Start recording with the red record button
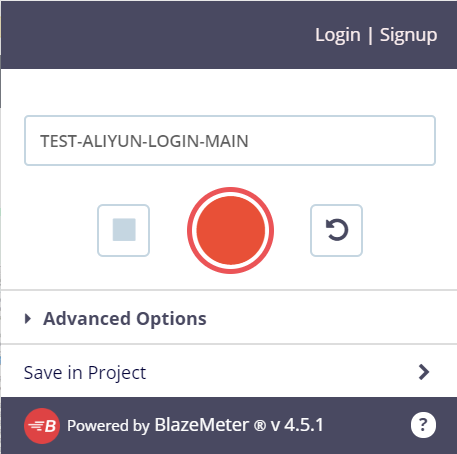 [230, 230]
